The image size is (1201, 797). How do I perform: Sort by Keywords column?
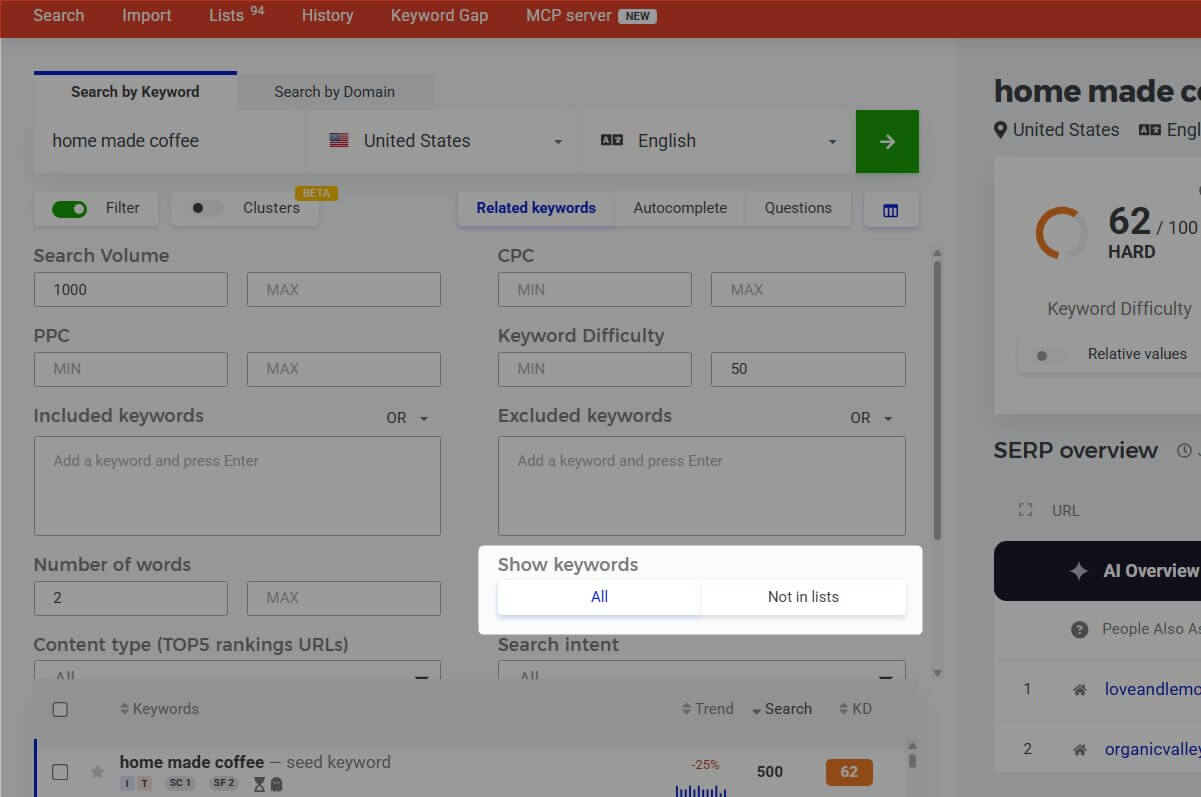tap(159, 709)
